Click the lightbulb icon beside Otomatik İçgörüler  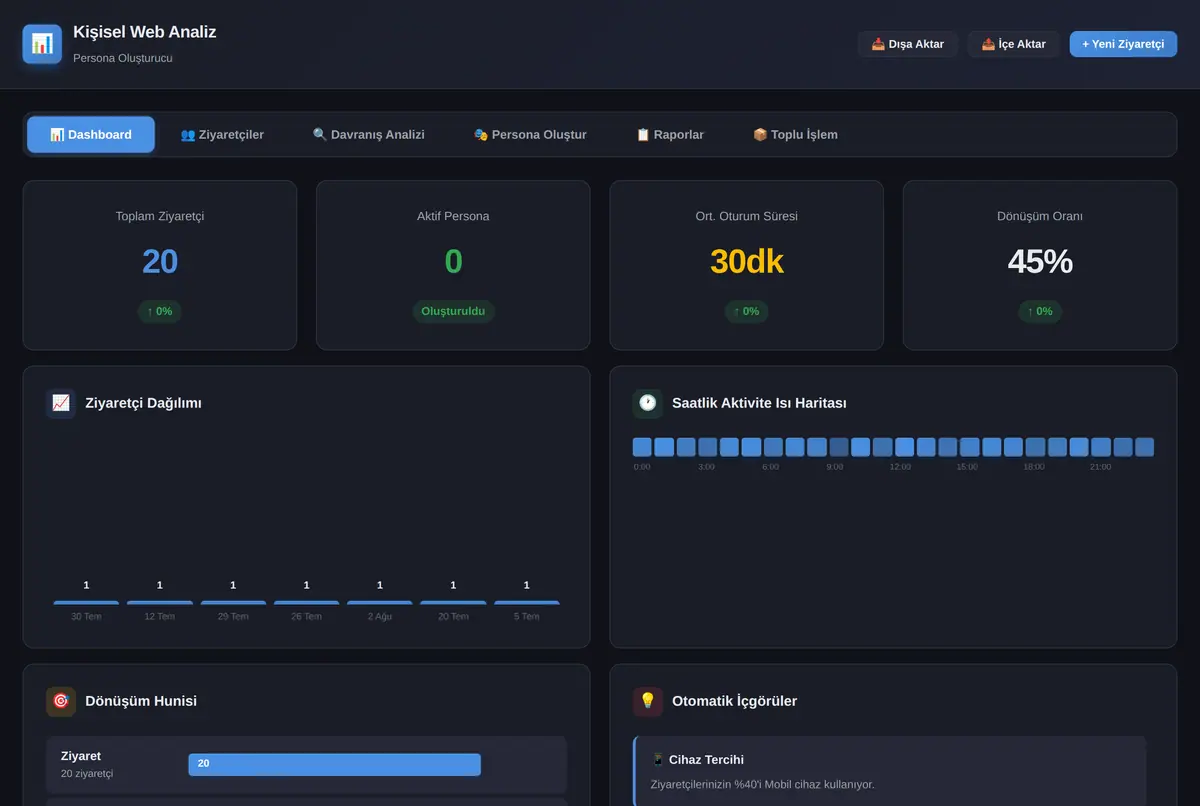(648, 701)
